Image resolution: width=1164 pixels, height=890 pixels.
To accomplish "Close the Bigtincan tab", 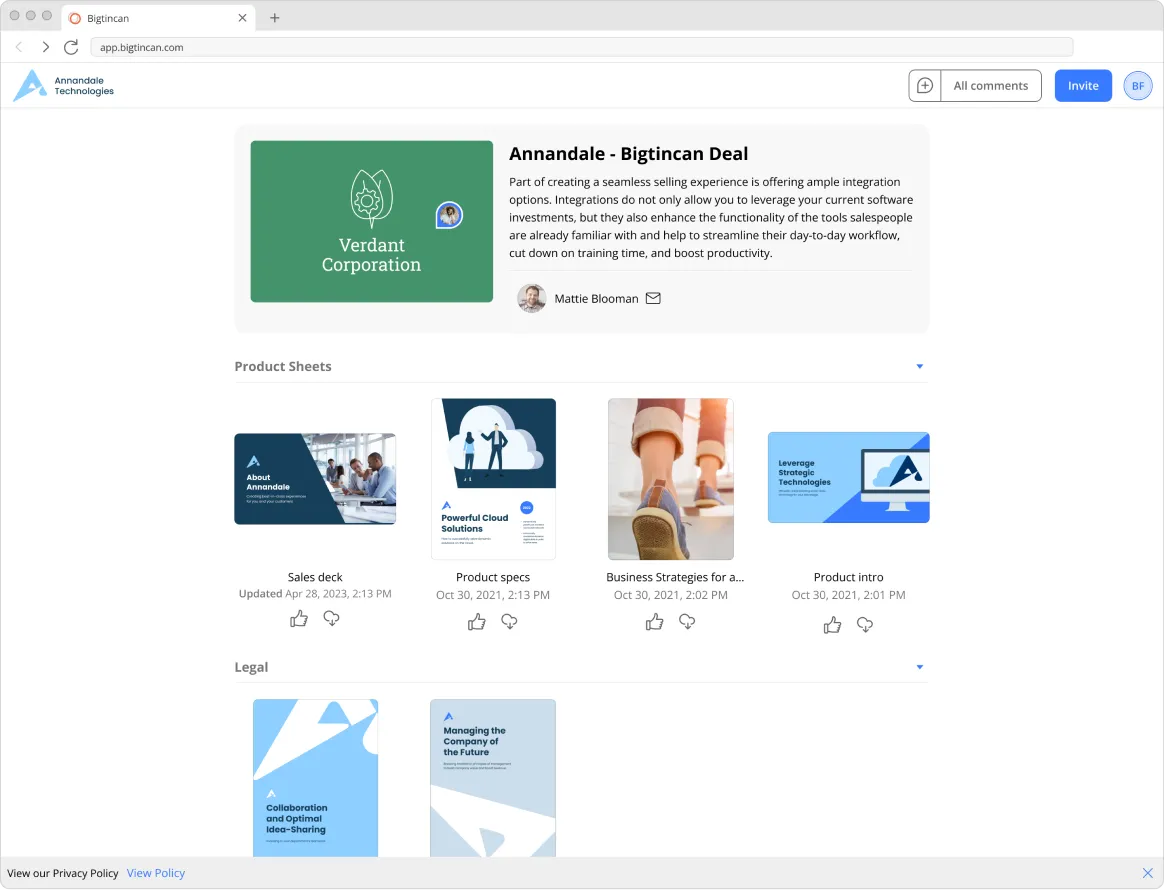I will click(x=242, y=18).
